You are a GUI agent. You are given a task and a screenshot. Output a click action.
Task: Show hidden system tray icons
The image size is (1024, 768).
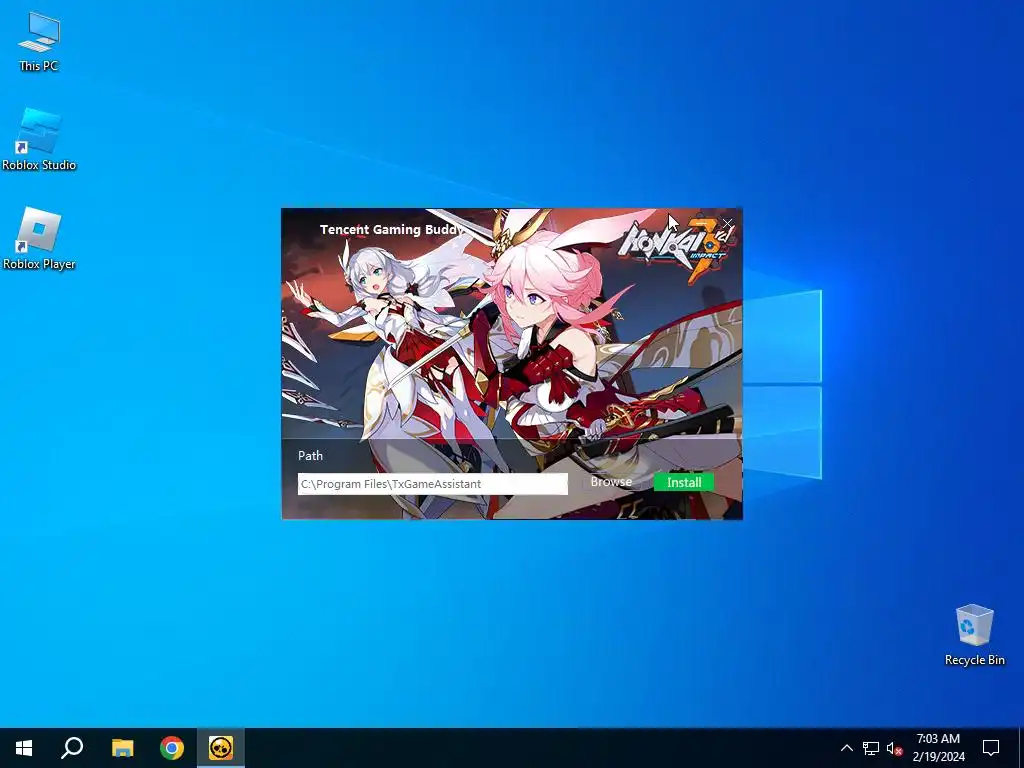pyautogui.click(x=846, y=748)
